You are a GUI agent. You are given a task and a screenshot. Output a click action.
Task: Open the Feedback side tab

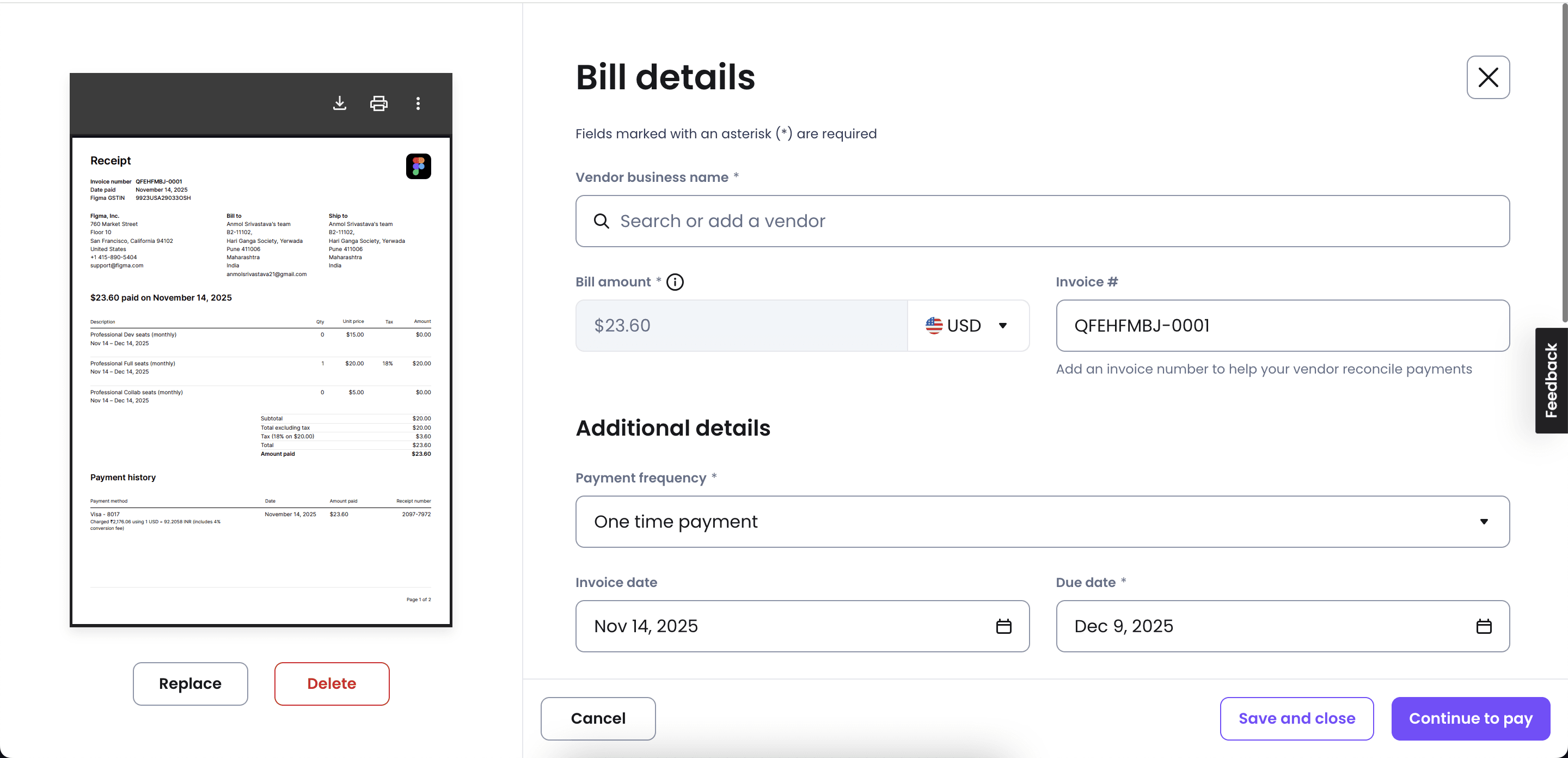click(1551, 381)
